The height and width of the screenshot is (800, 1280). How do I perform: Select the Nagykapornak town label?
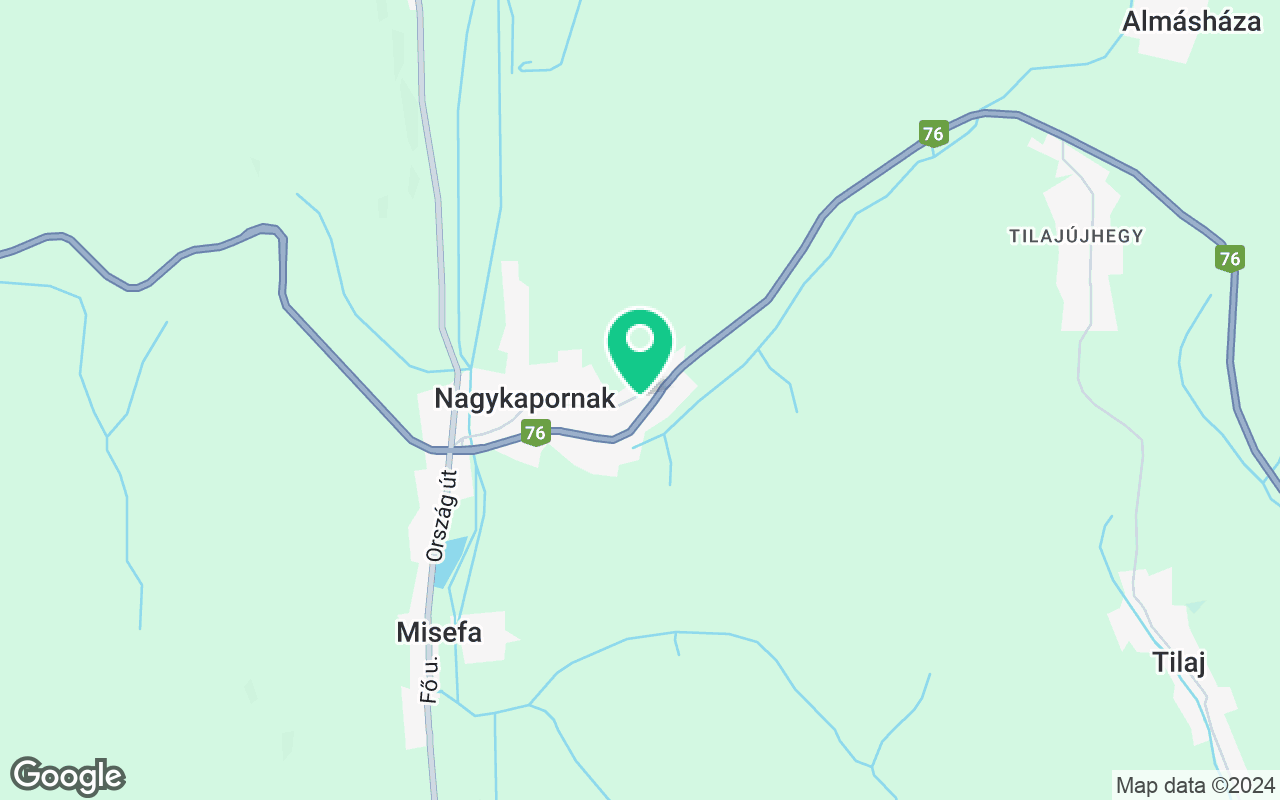coord(524,398)
